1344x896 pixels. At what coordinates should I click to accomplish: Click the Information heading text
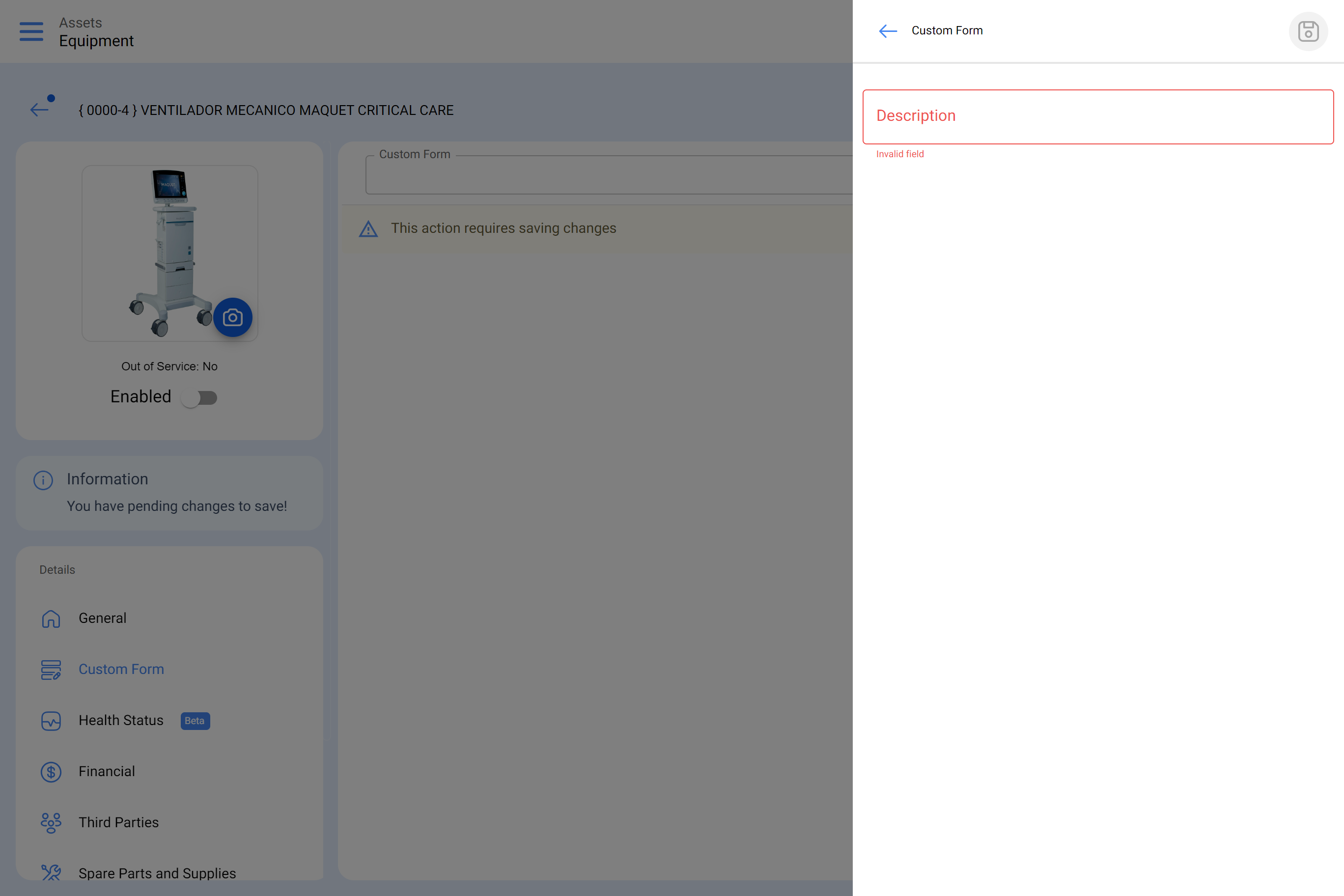108,479
